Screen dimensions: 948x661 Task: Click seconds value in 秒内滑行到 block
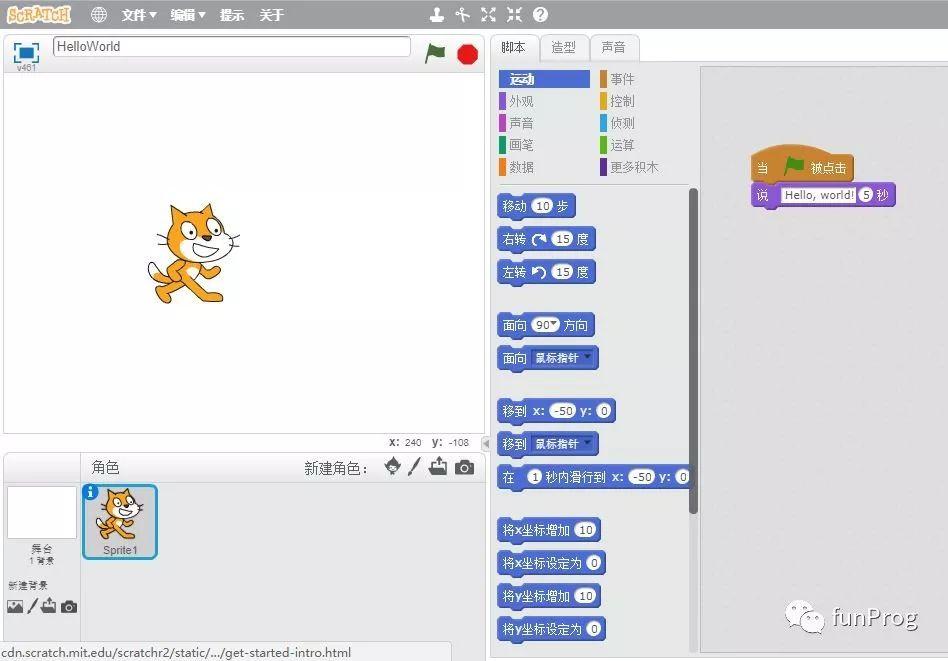point(534,477)
